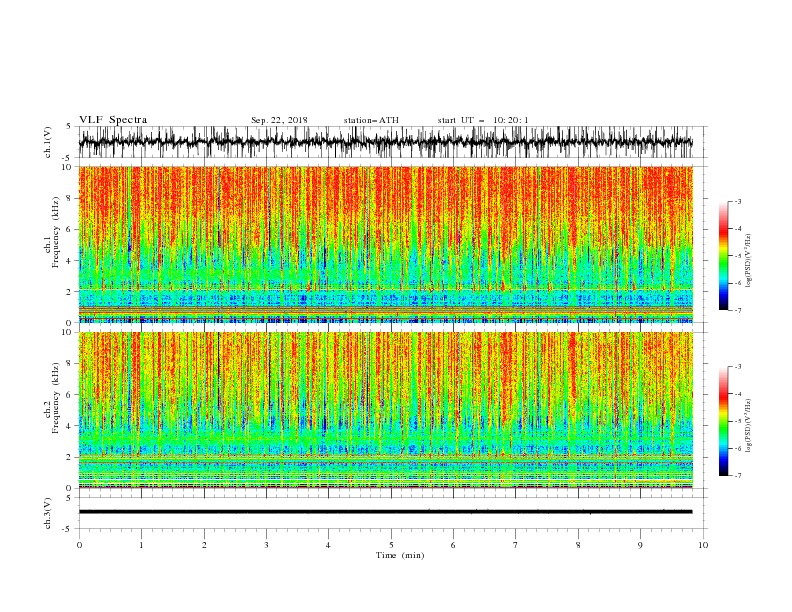Image resolution: width=792 pixels, height=612 pixels.
Task: Click the ch.1 color bar 'log(PSD)(V²/Hz)' label
Action: 748,261
